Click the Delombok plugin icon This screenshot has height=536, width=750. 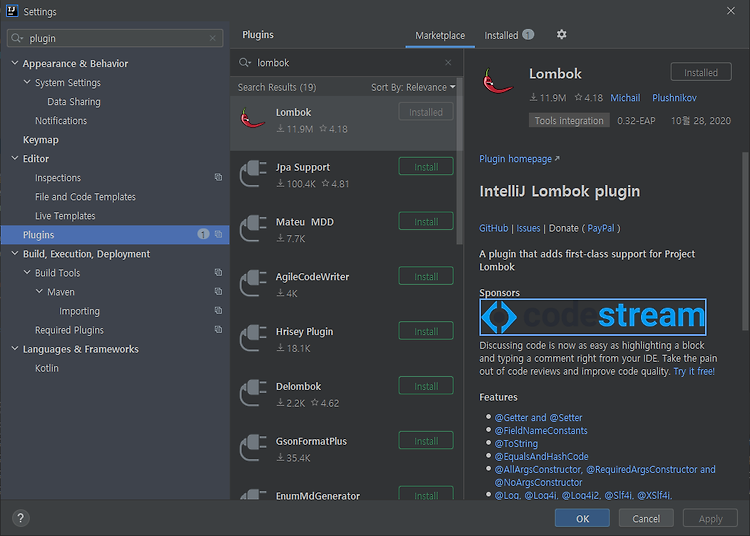pos(254,393)
